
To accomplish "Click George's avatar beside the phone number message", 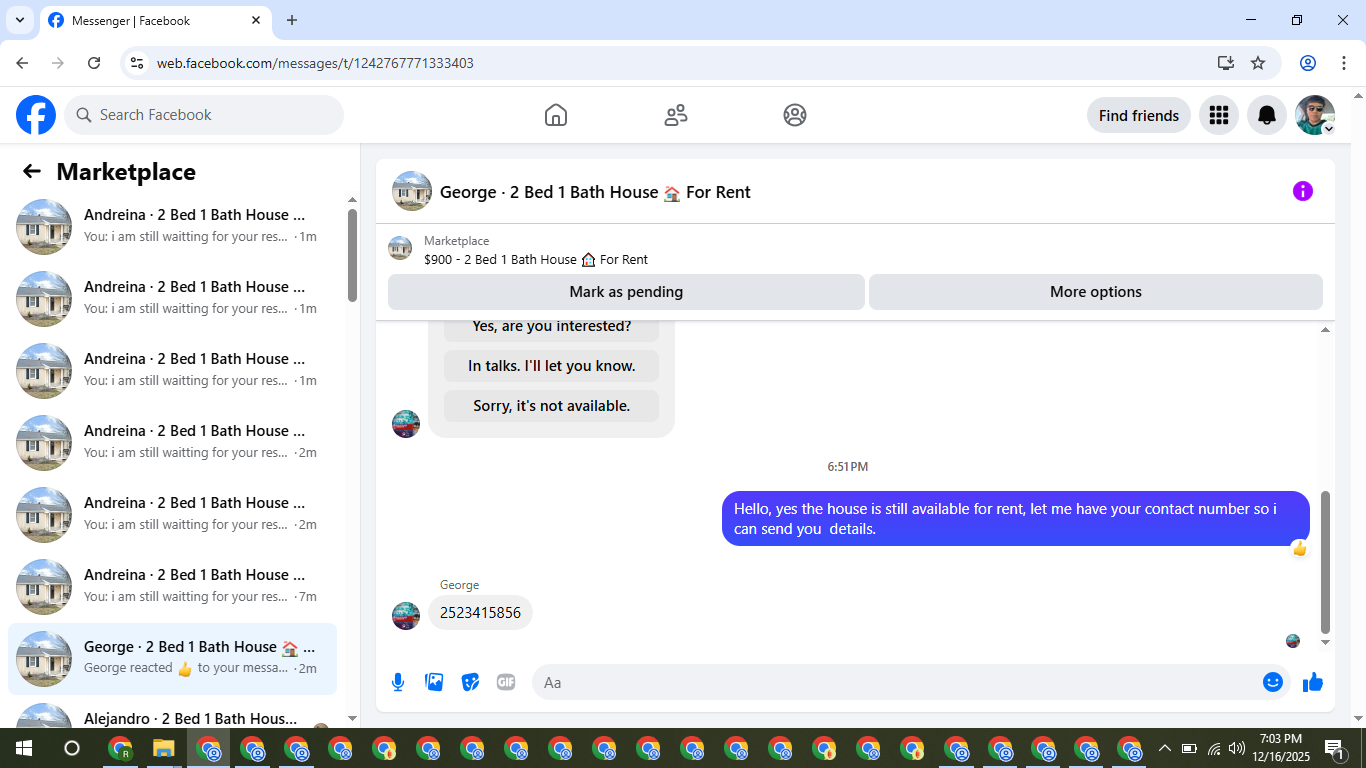I will pyautogui.click(x=406, y=616).
